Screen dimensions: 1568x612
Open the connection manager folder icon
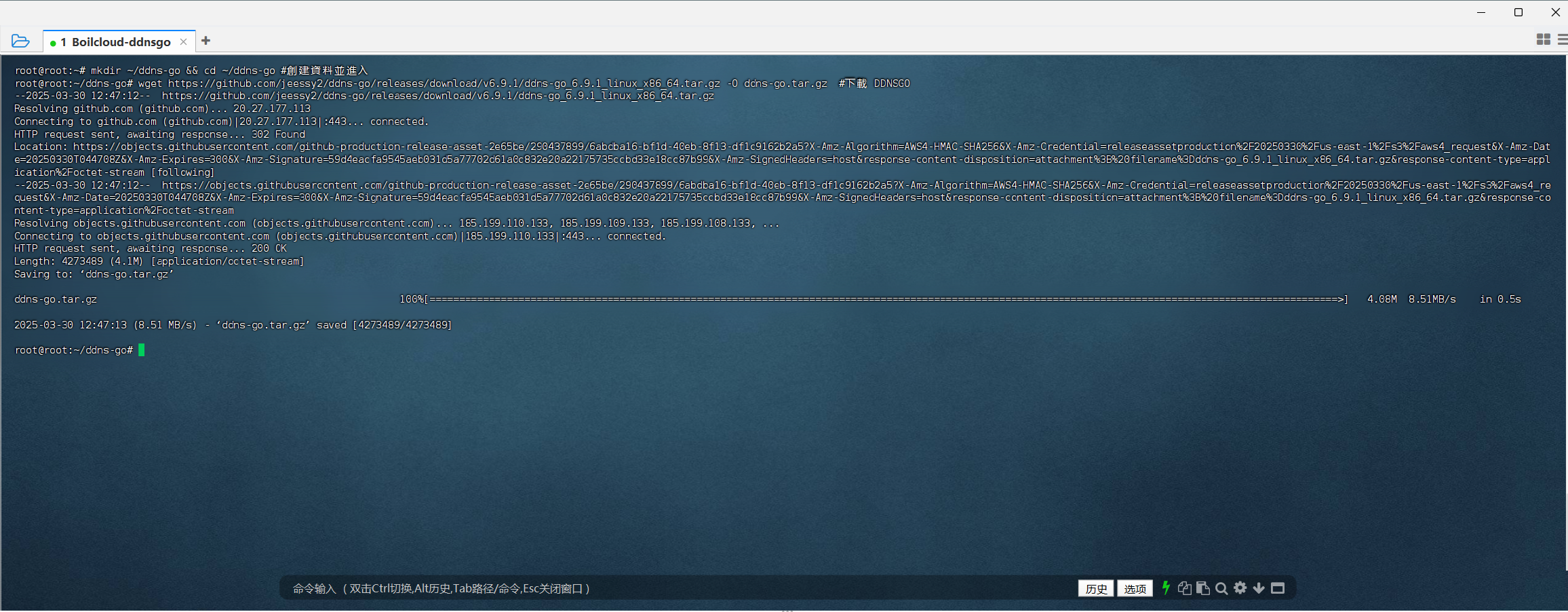pyautogui.click(x=20, y=41)
